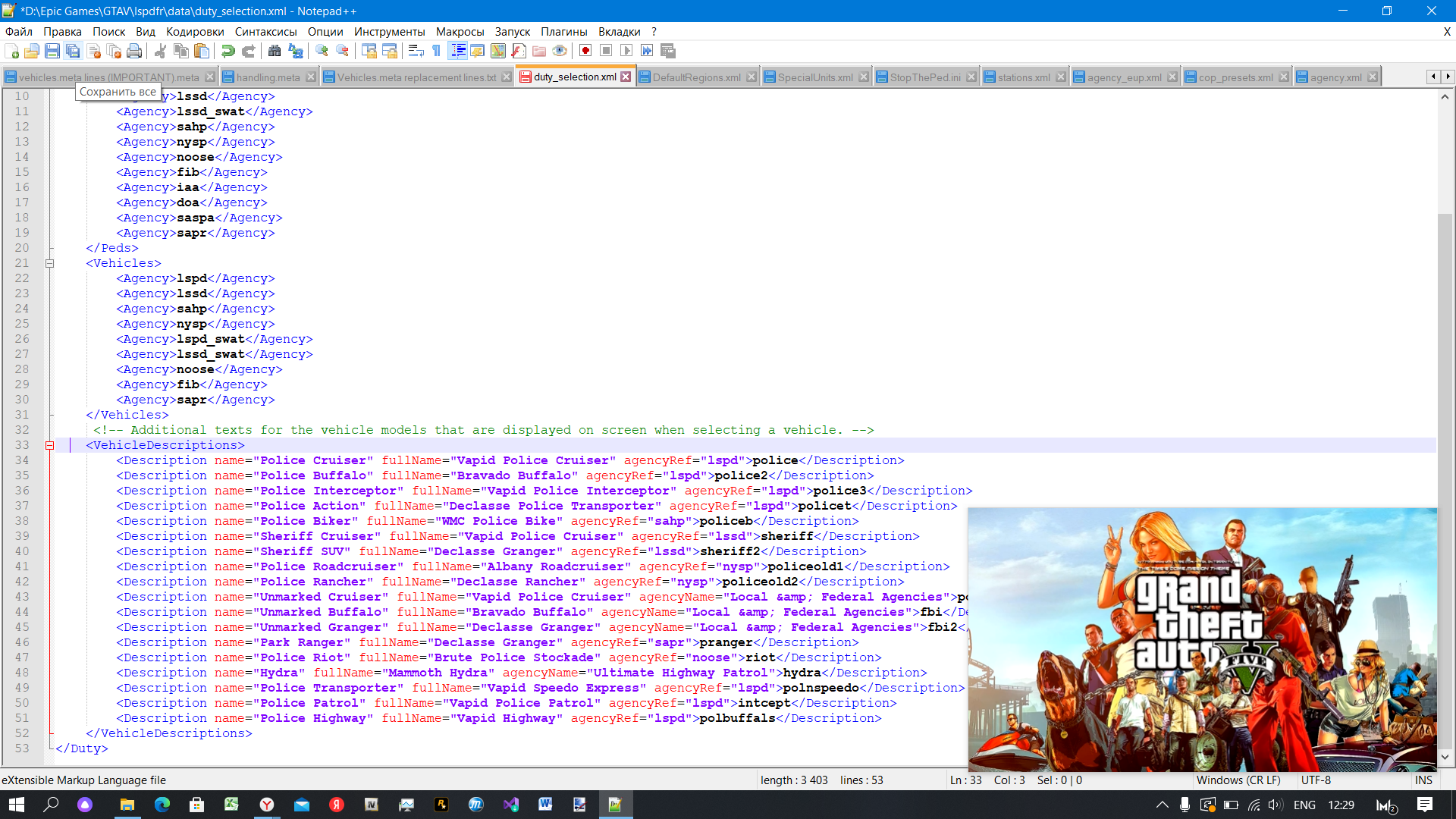Click the Paste toolbar icon
Screen dimensions: 1456x819
point(202,51)
